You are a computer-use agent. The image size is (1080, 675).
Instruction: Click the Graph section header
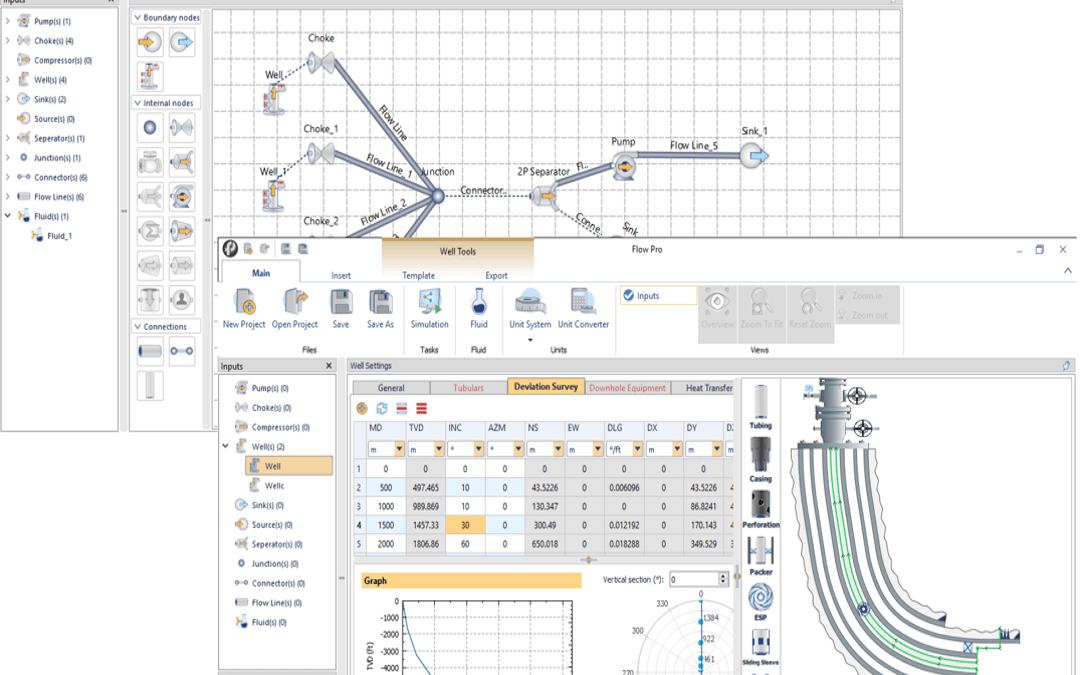coord(471,581)
